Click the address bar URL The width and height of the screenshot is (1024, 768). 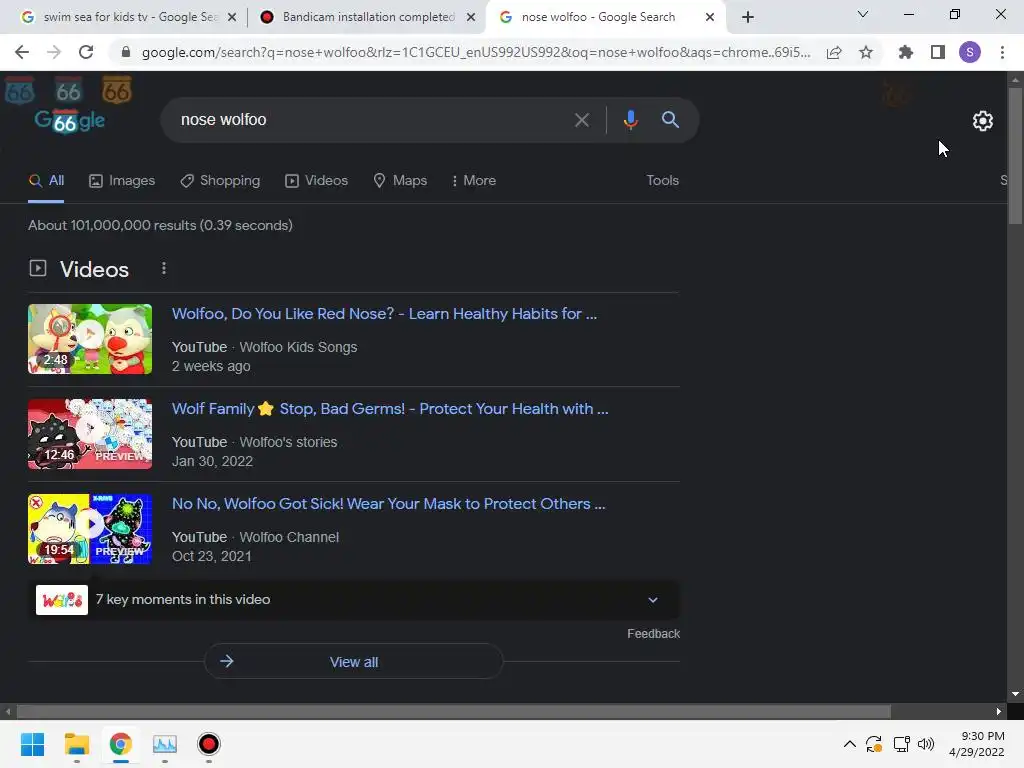click(475, 52)
